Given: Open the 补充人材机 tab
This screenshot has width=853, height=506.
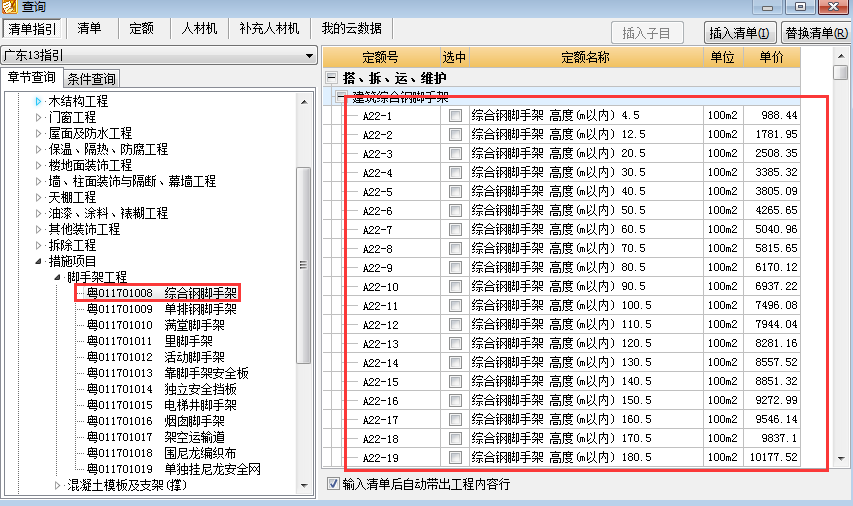Looking at the screenshot, I should [269, 28].
